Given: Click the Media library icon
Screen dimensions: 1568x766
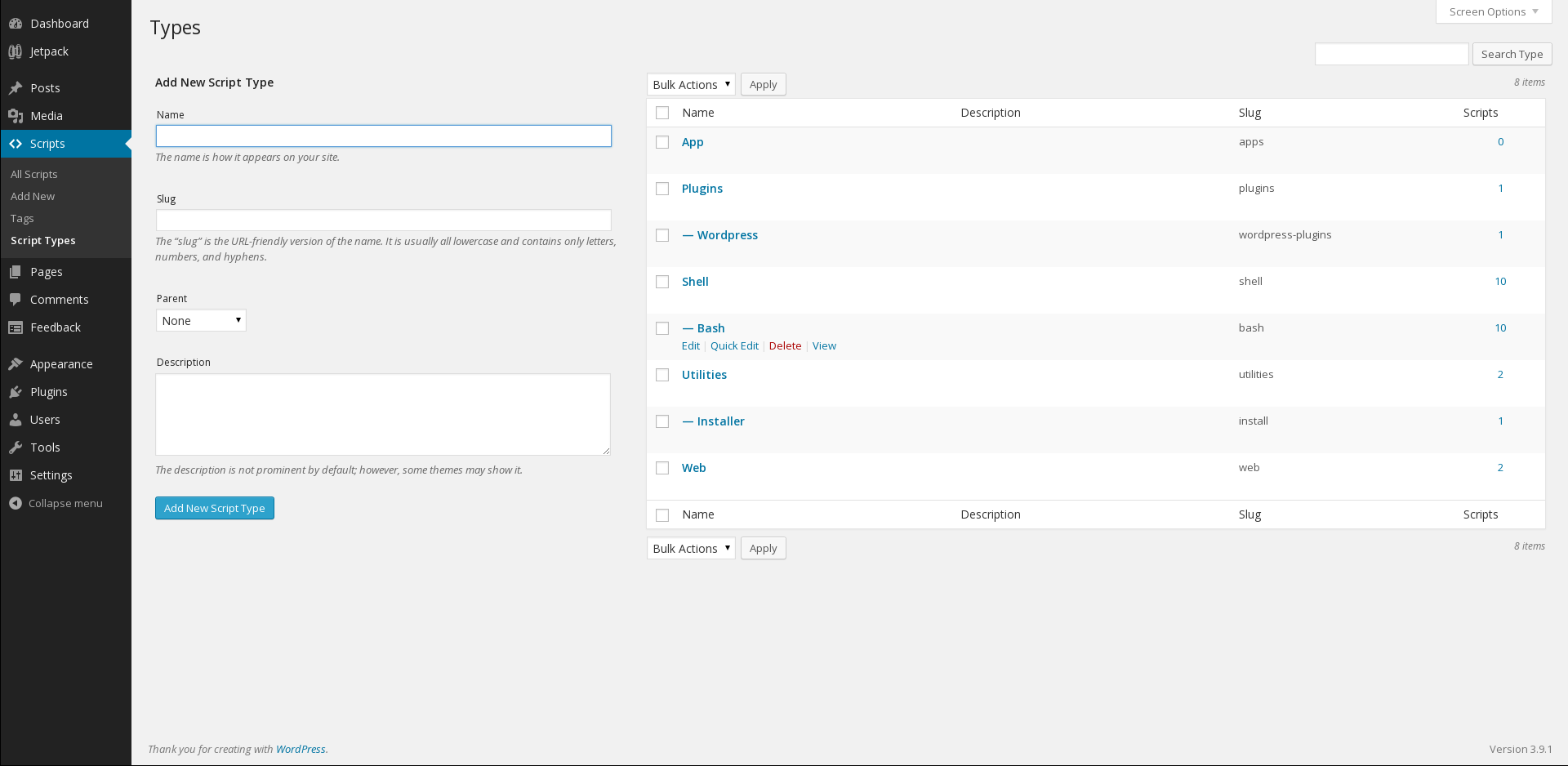Looking at the screenshot, I should point(16,116).
